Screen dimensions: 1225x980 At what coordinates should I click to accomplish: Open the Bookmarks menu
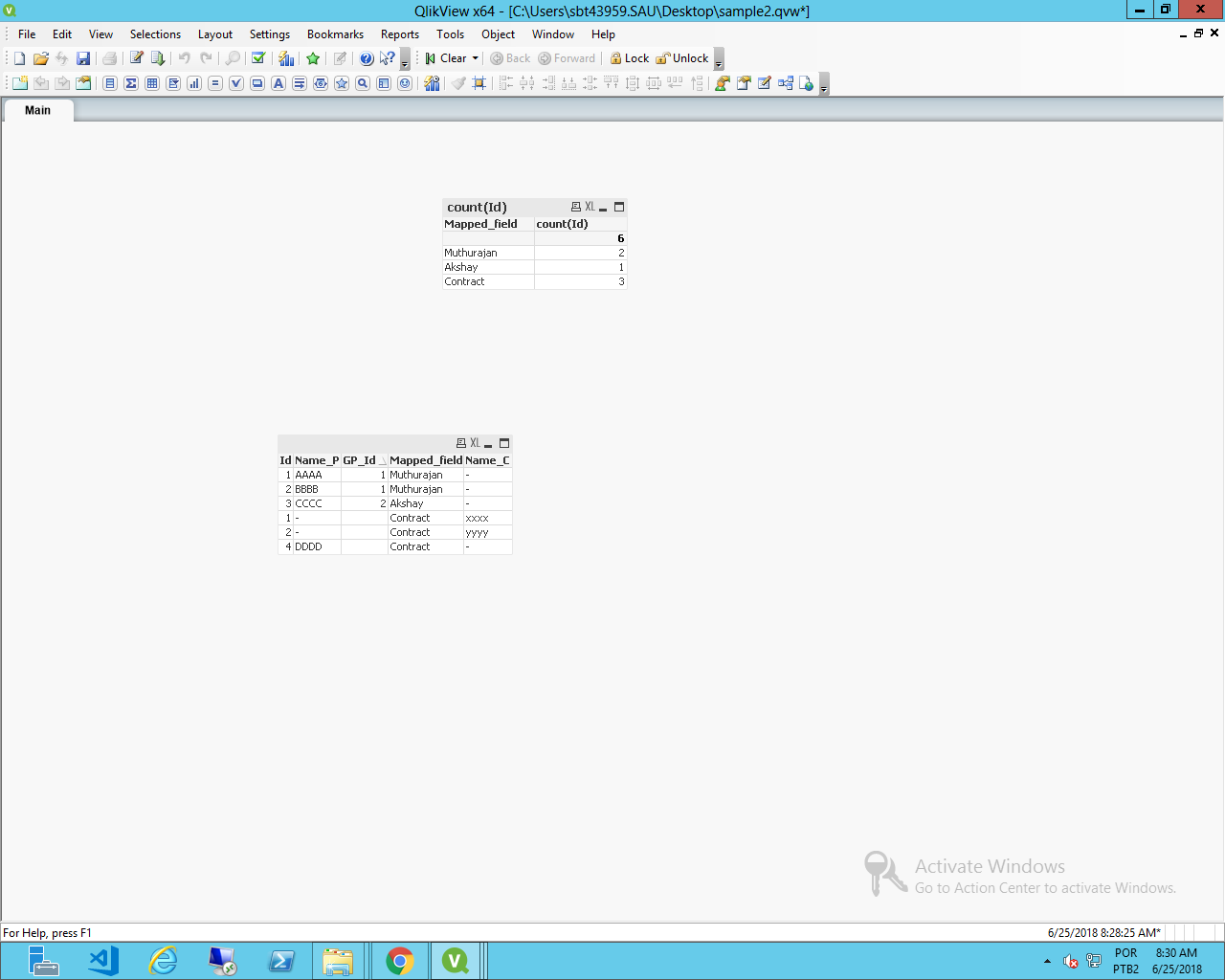pos(335,34)
